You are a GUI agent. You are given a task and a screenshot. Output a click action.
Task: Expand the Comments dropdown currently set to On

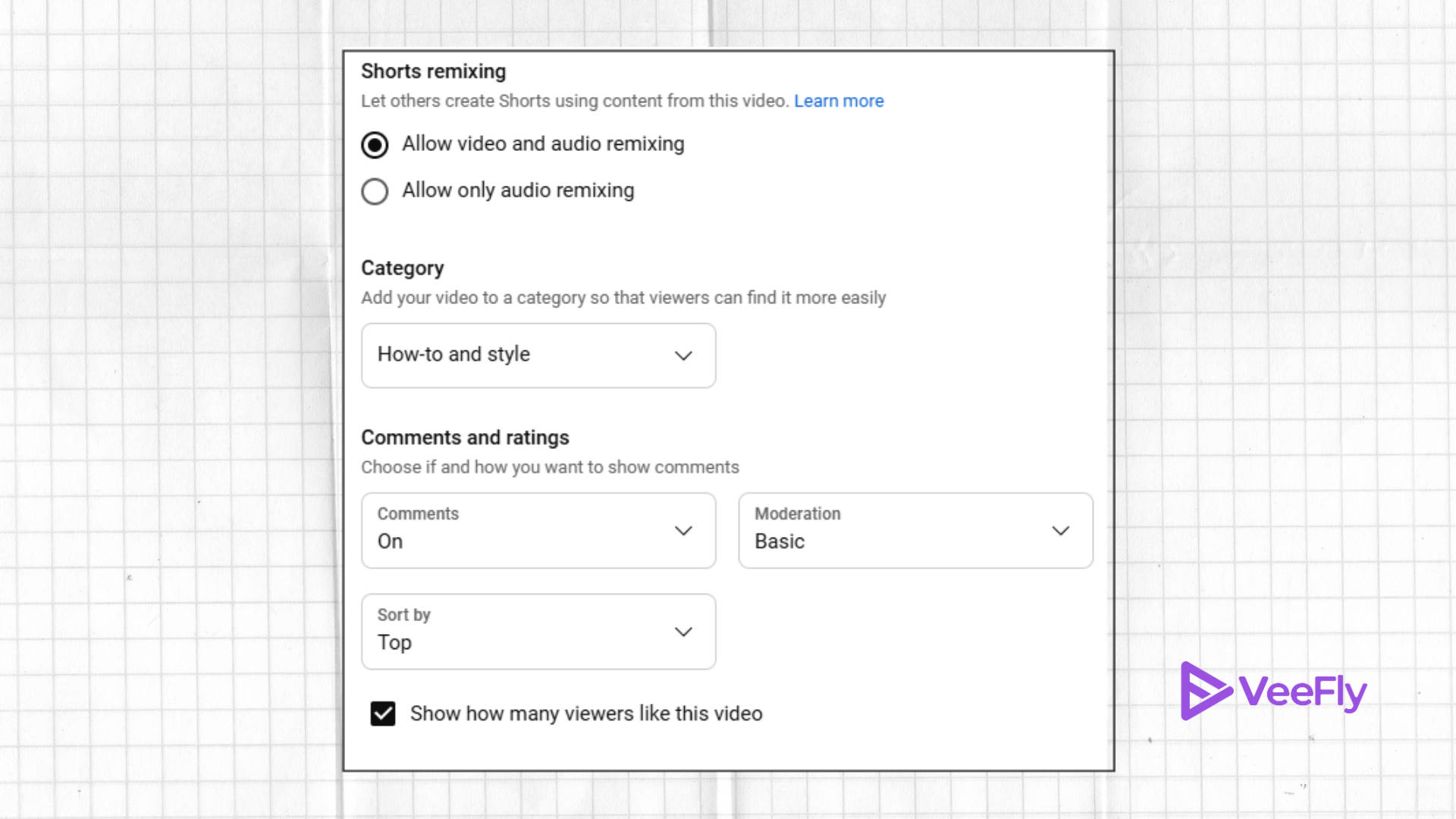pos(538,530)
